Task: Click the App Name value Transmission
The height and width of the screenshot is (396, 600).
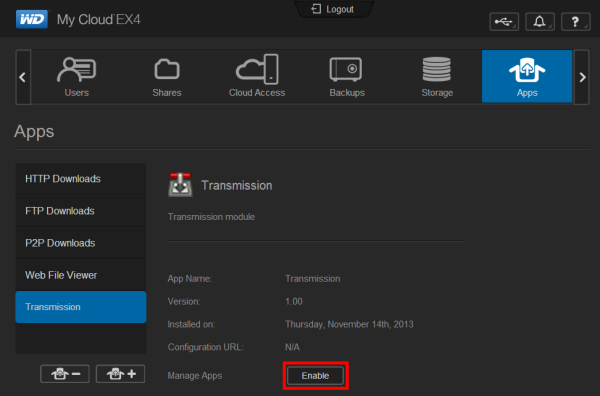Action: coord(312,279)
